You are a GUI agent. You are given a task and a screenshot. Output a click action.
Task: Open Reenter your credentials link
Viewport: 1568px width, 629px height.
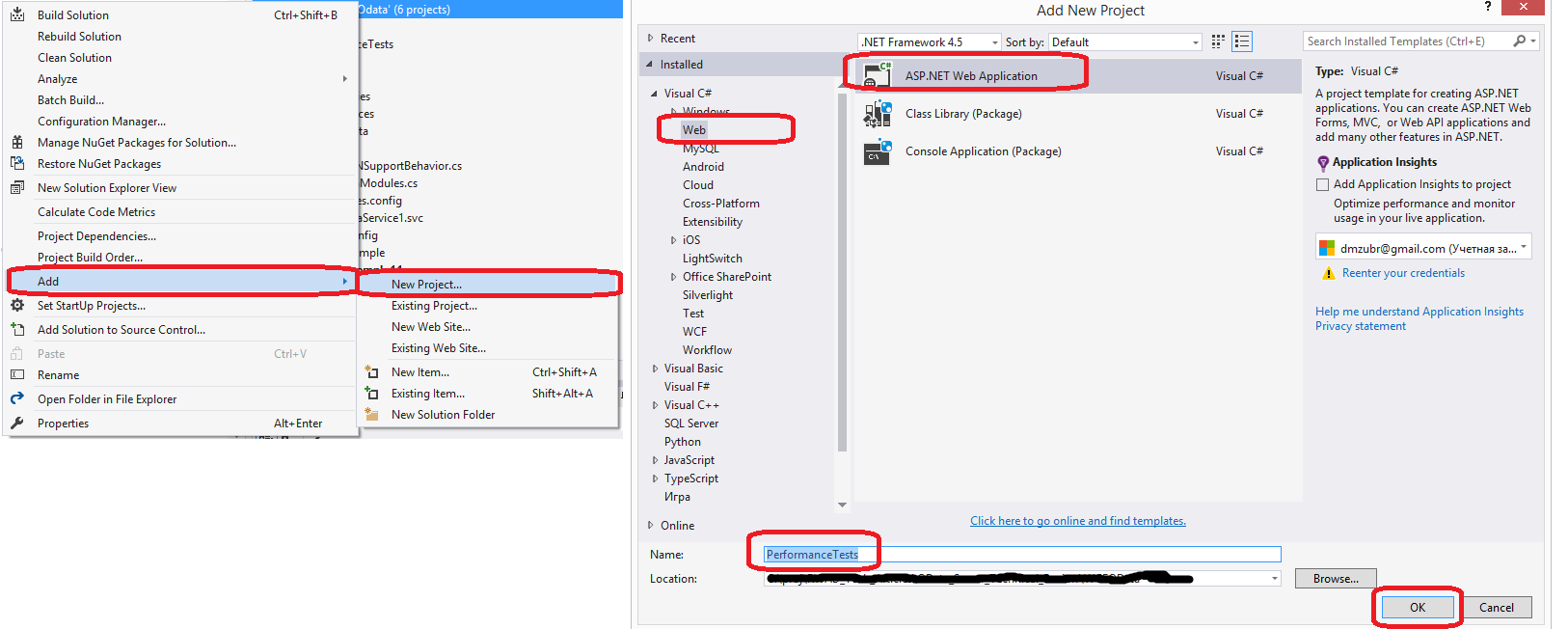click(1403, 273)
